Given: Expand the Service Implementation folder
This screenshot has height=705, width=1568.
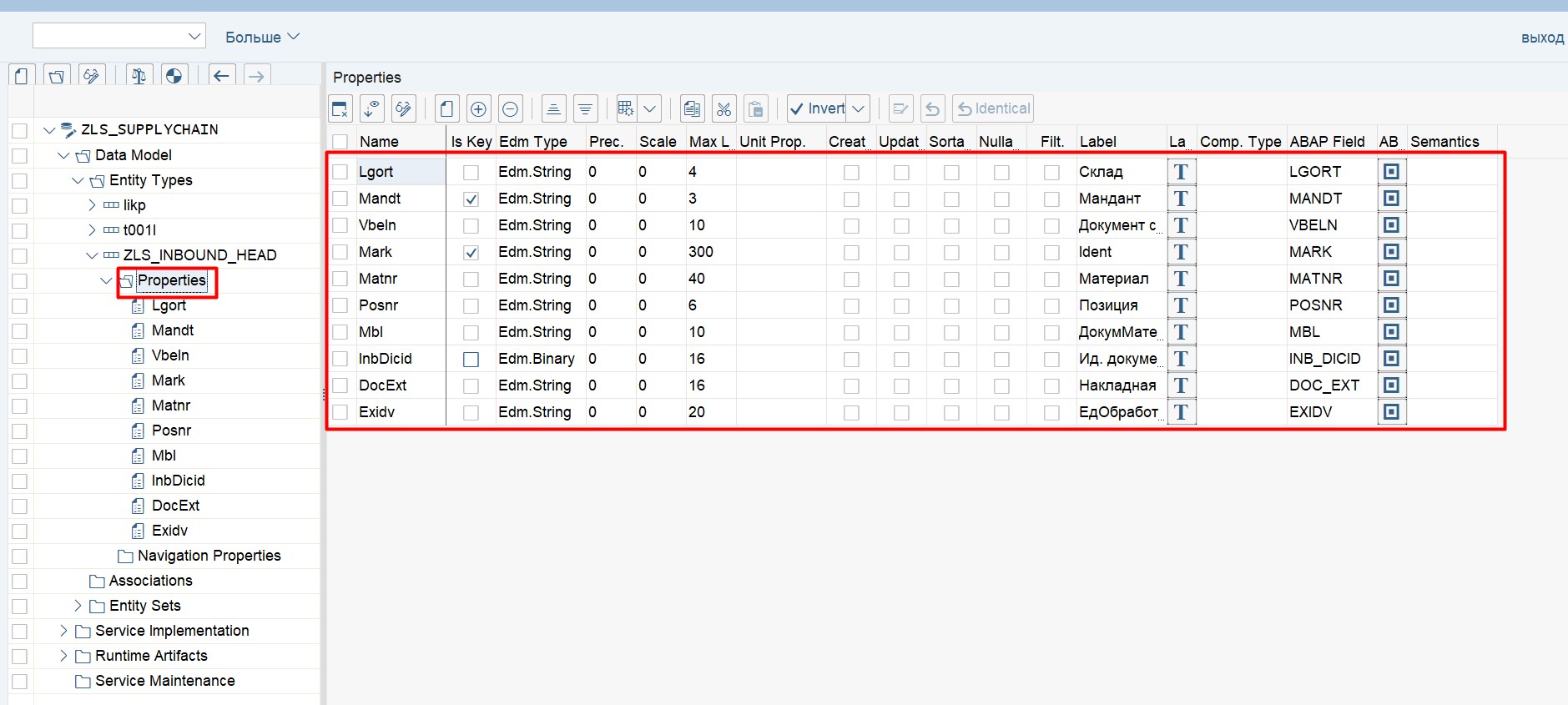Looking at the screenshot, I should (63, 631).
